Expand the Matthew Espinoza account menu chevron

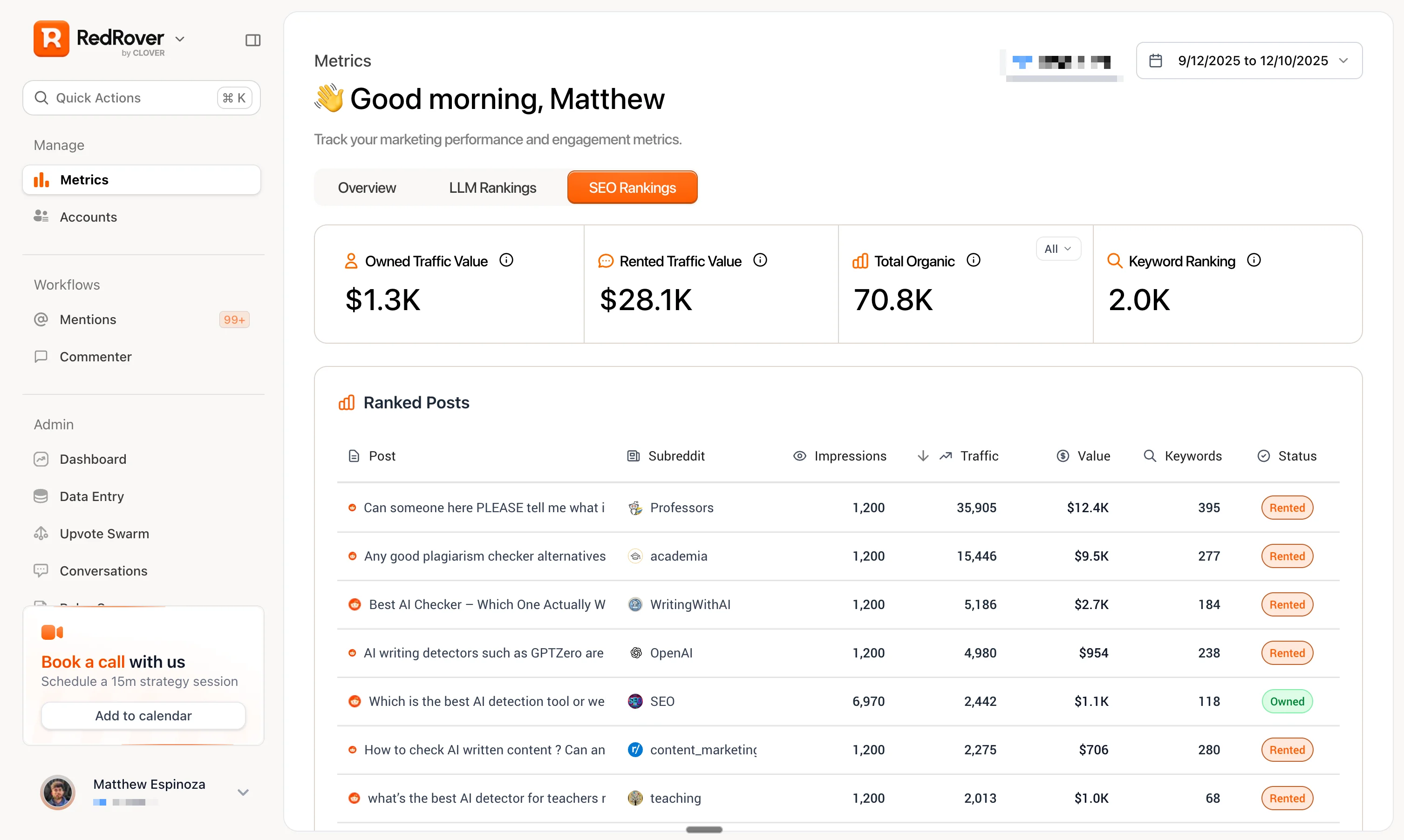pyautogui.click(x=244, y=793)
